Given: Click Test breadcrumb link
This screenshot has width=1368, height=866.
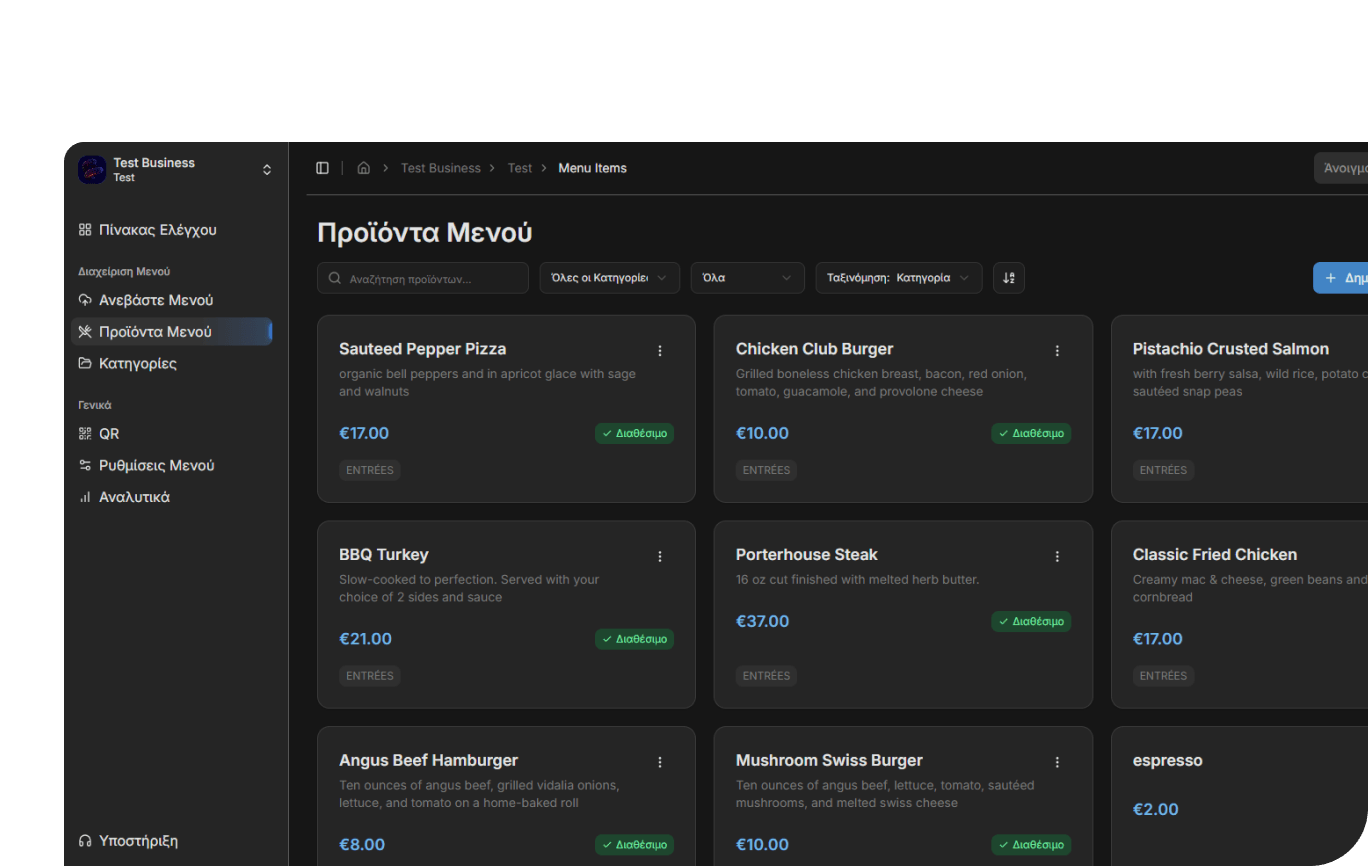Looking at the screenshot, I should 520,168.
